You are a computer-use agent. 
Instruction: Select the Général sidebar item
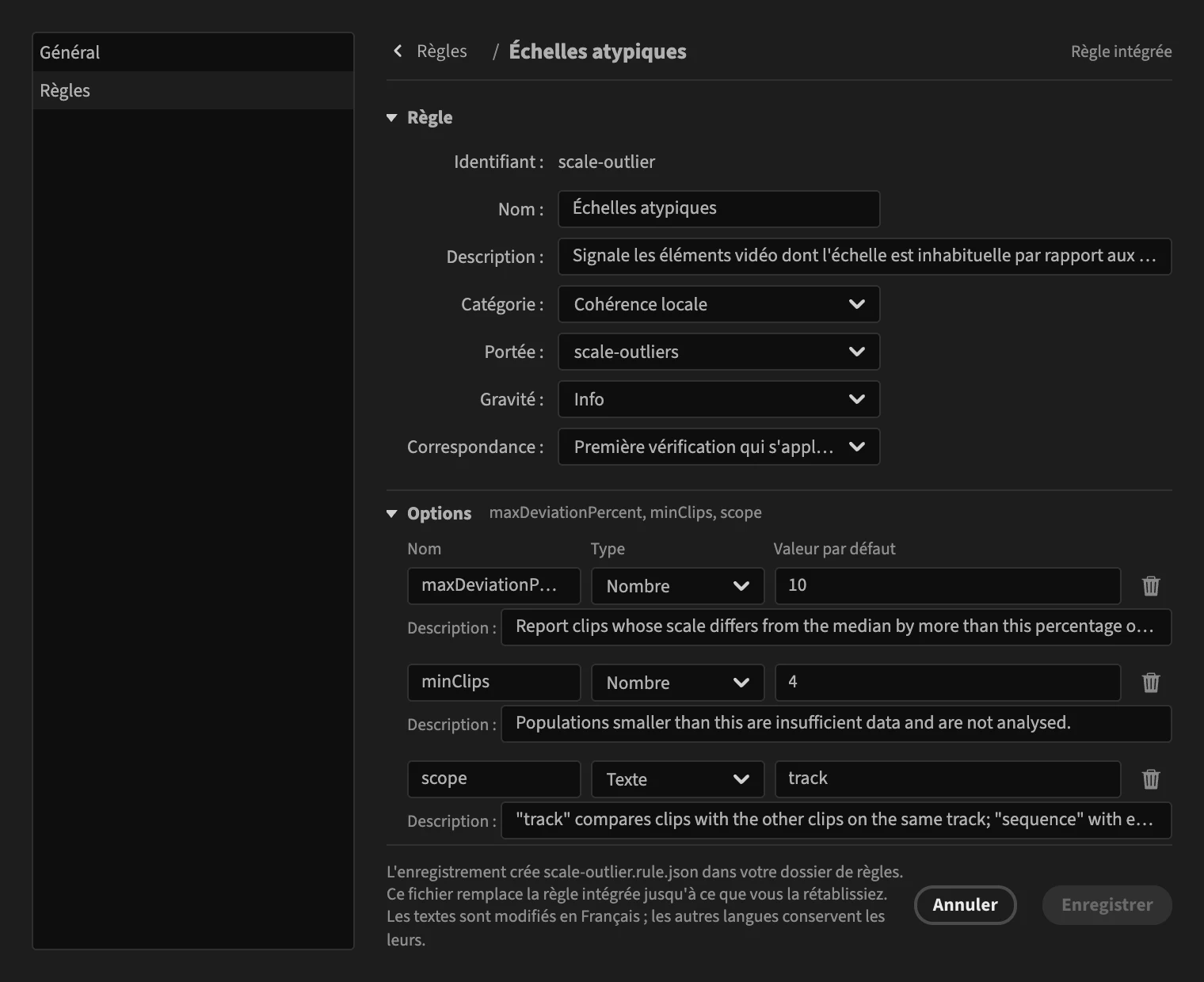point(192,52)
